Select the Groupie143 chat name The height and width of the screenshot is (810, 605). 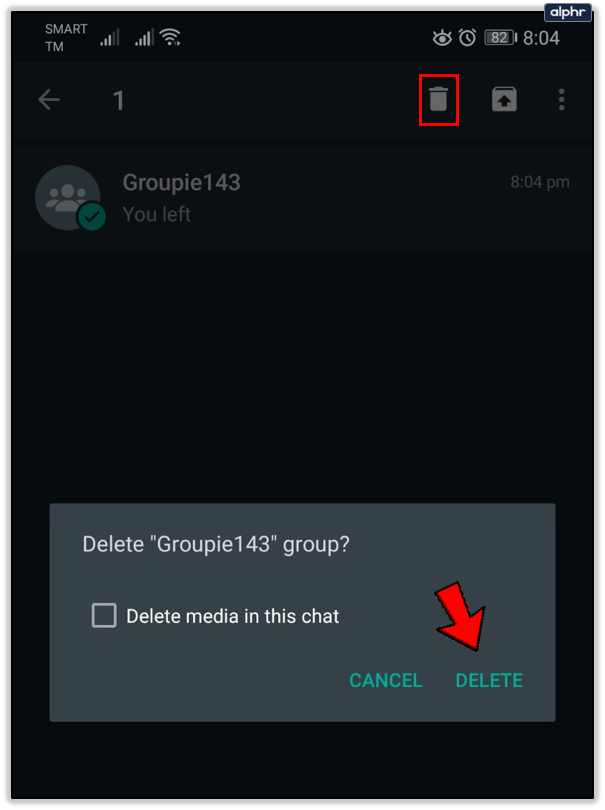click(x=181, y=182)
